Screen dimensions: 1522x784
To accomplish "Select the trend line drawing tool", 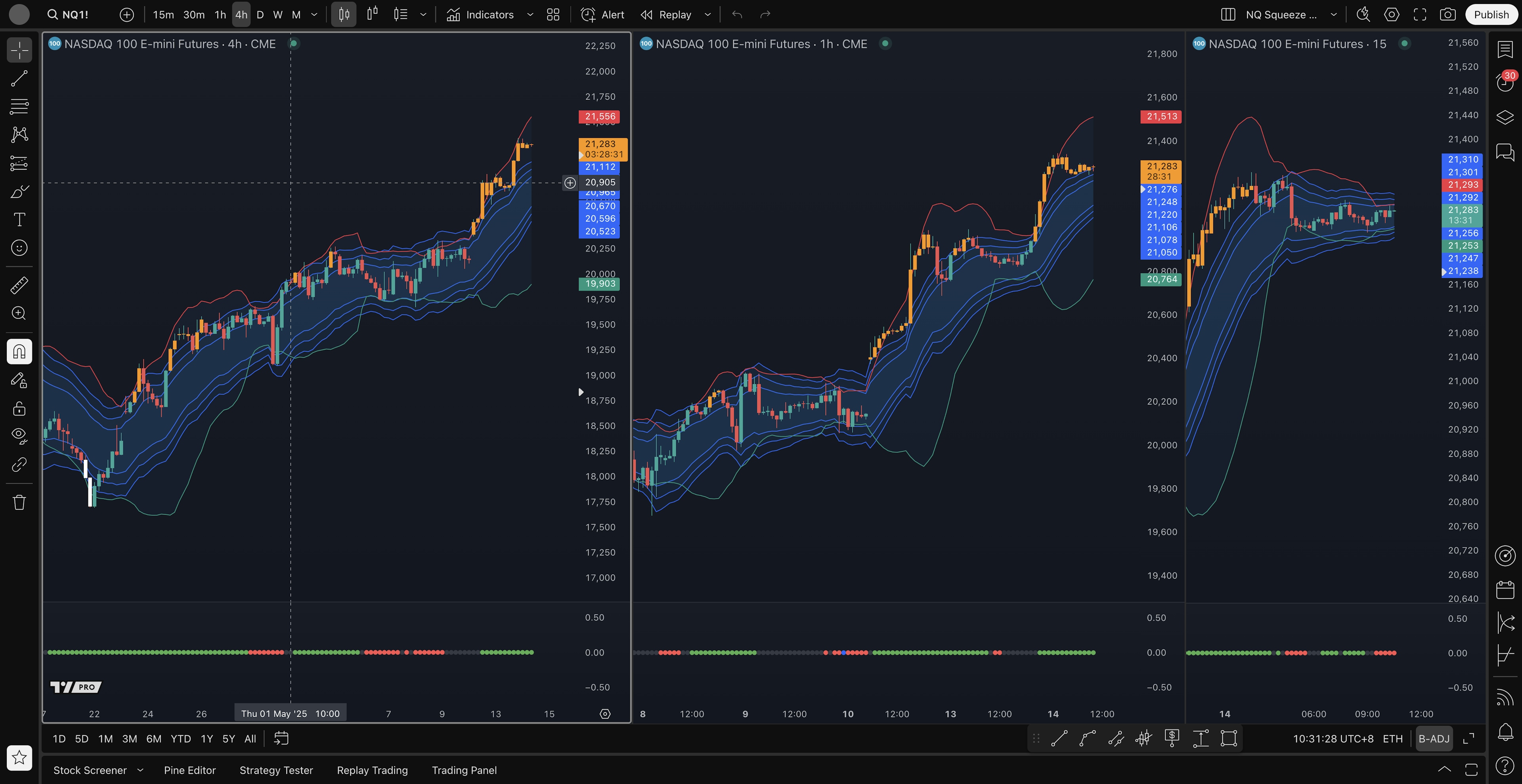I will tap(19, 78).
